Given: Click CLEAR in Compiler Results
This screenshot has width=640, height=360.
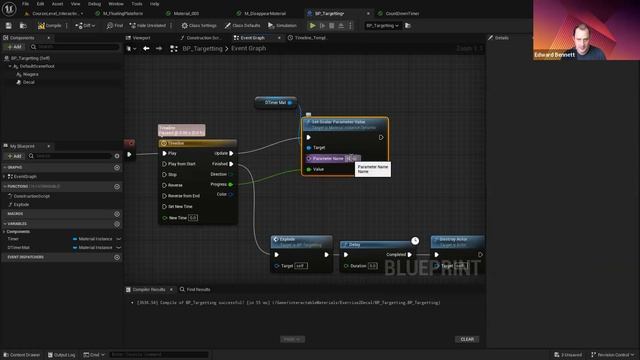Looking at the screenshot, I should click(467, 339).
